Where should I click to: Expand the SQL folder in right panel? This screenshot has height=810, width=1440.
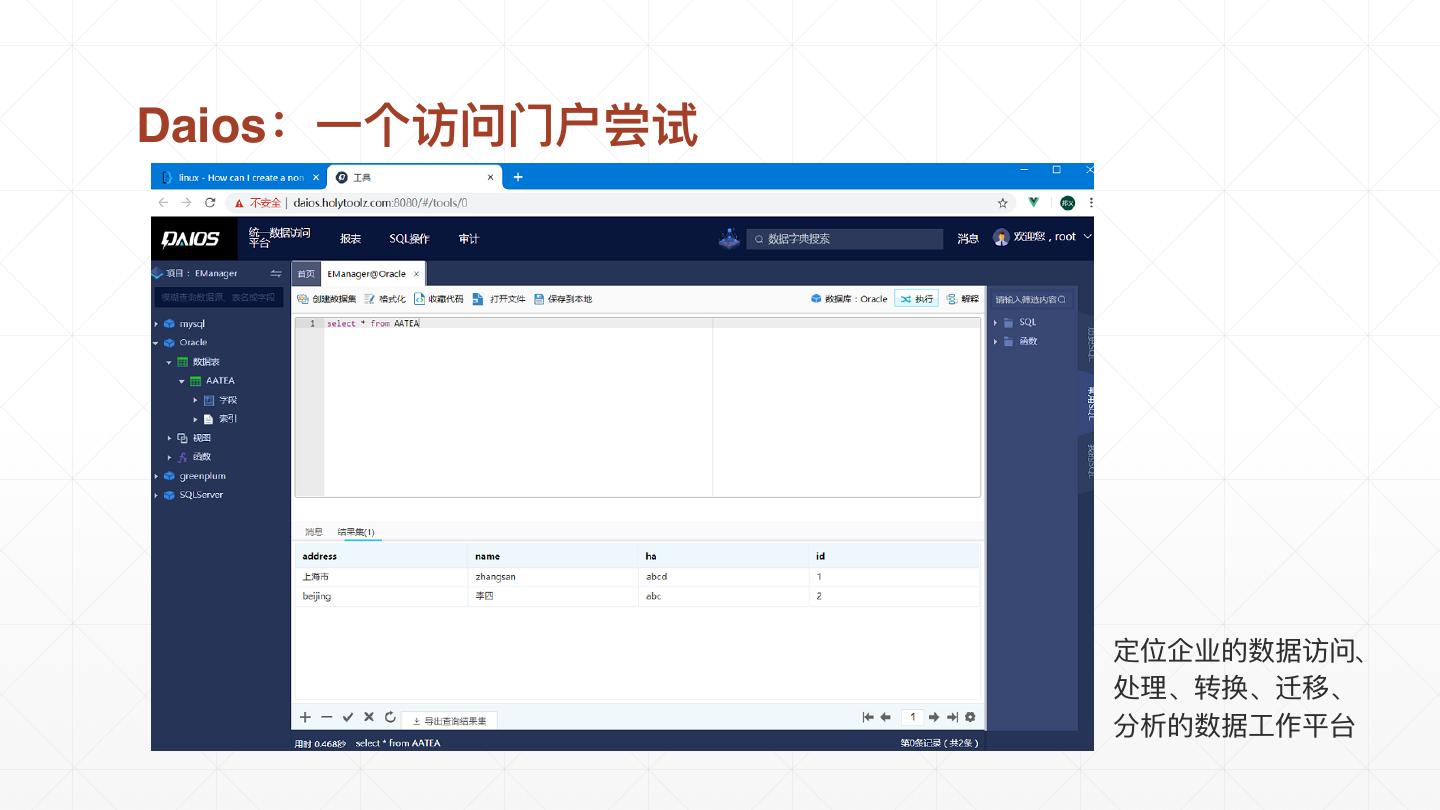click(996, 323)
